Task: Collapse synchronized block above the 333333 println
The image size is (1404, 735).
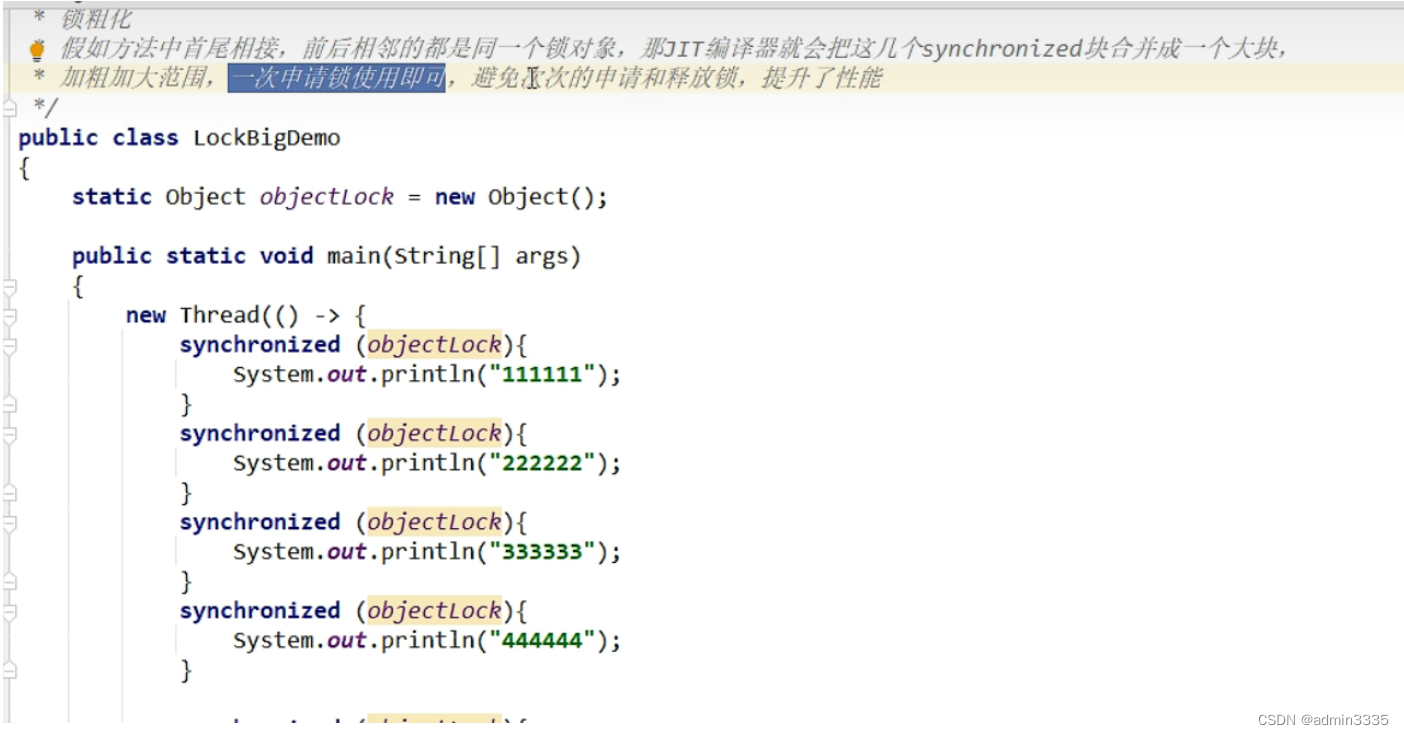Action: [x=10, y=523]
